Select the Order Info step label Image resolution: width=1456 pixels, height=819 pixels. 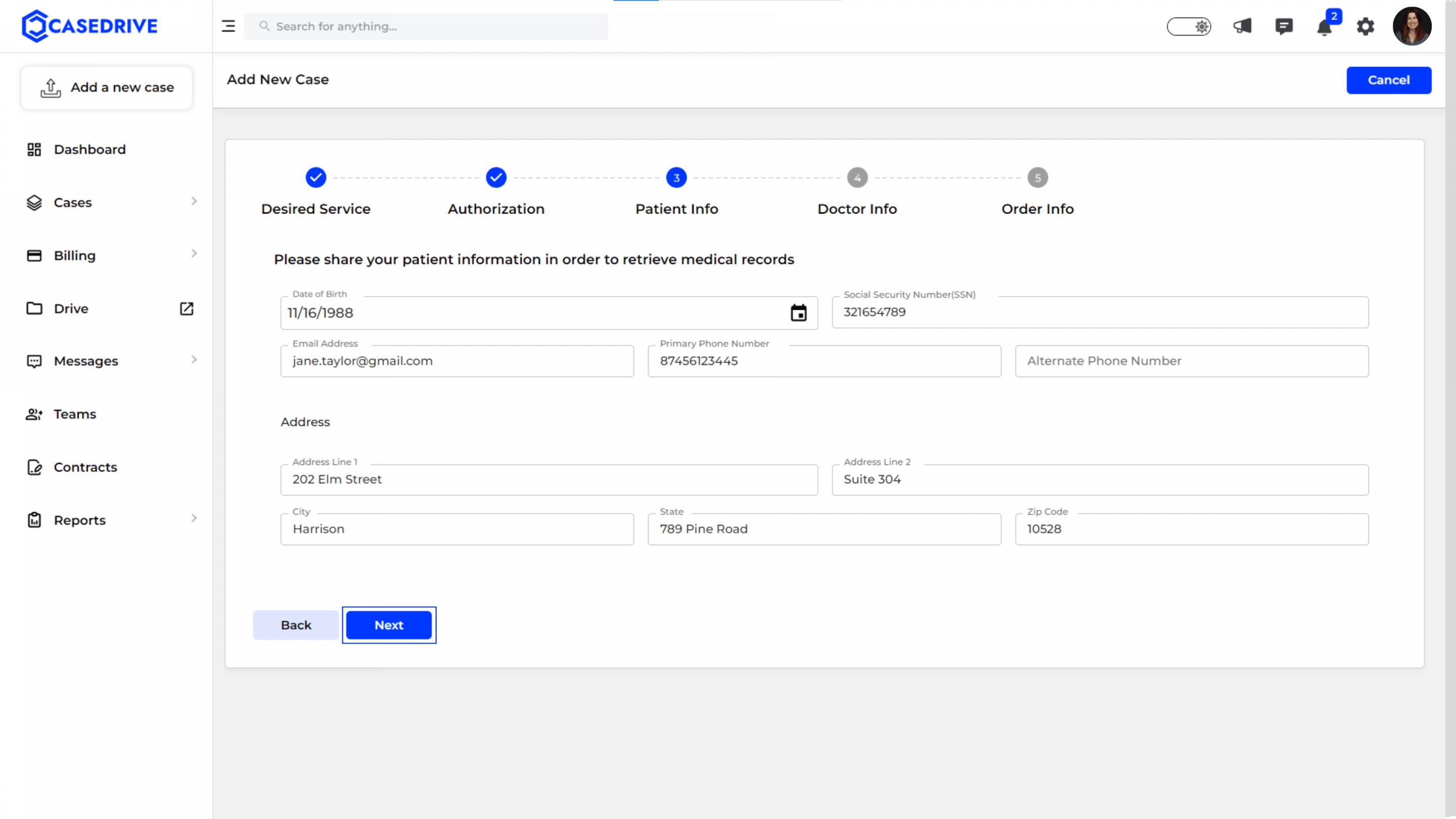(1038, 209)
